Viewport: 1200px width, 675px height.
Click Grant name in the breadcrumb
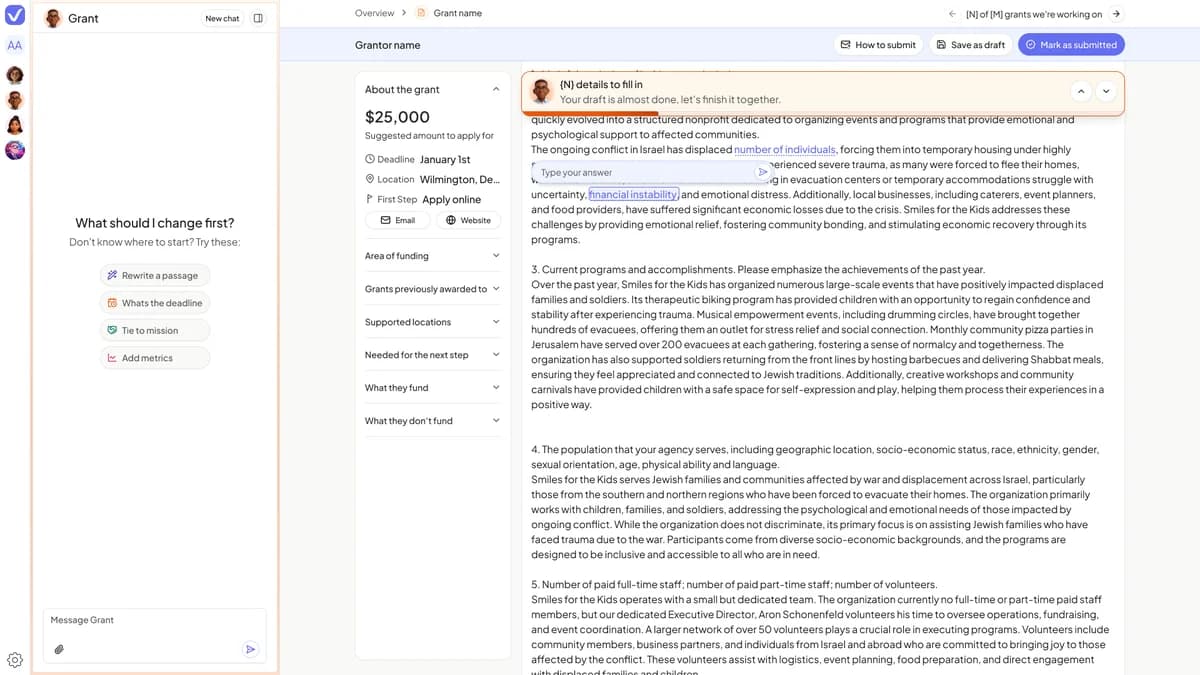457,13
